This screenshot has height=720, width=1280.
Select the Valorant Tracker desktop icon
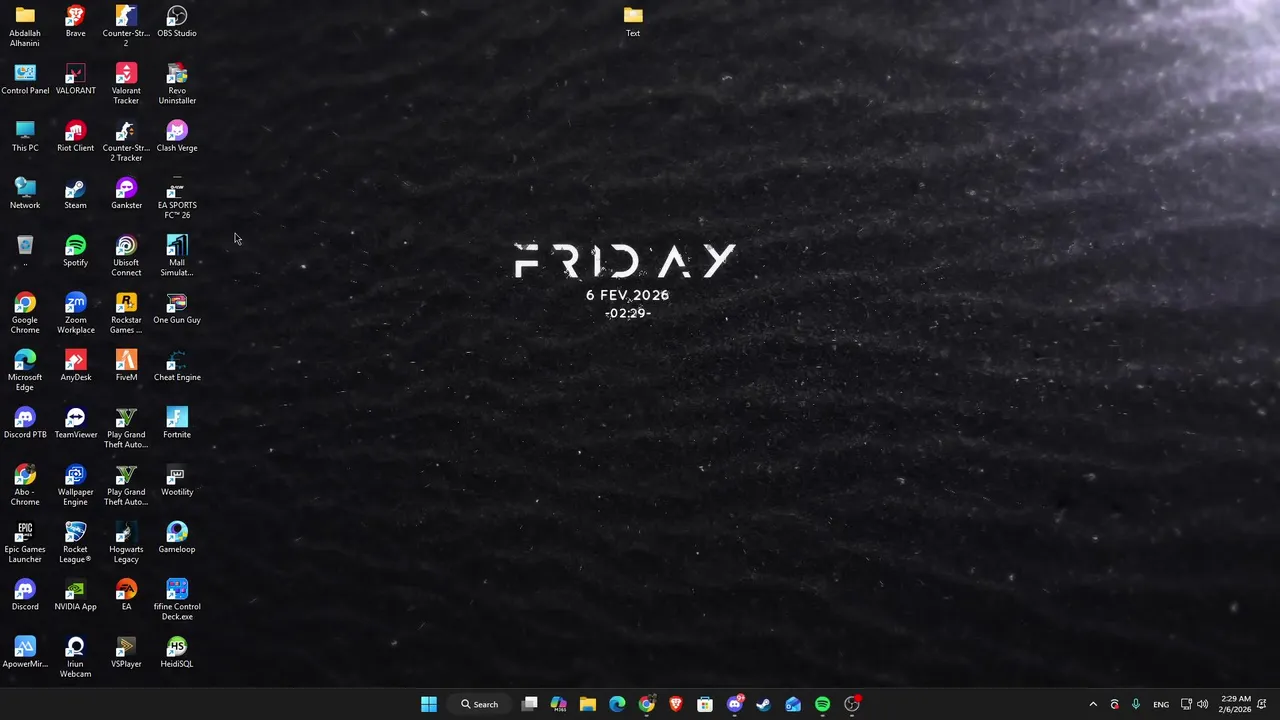coord(126,84)
